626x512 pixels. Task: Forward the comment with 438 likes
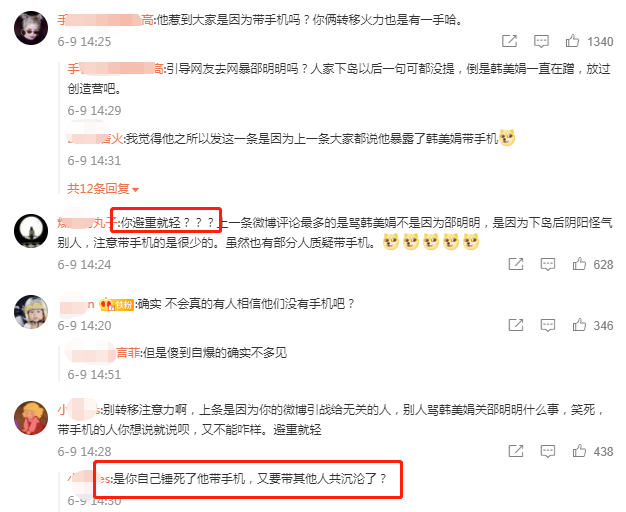point(516,451)
